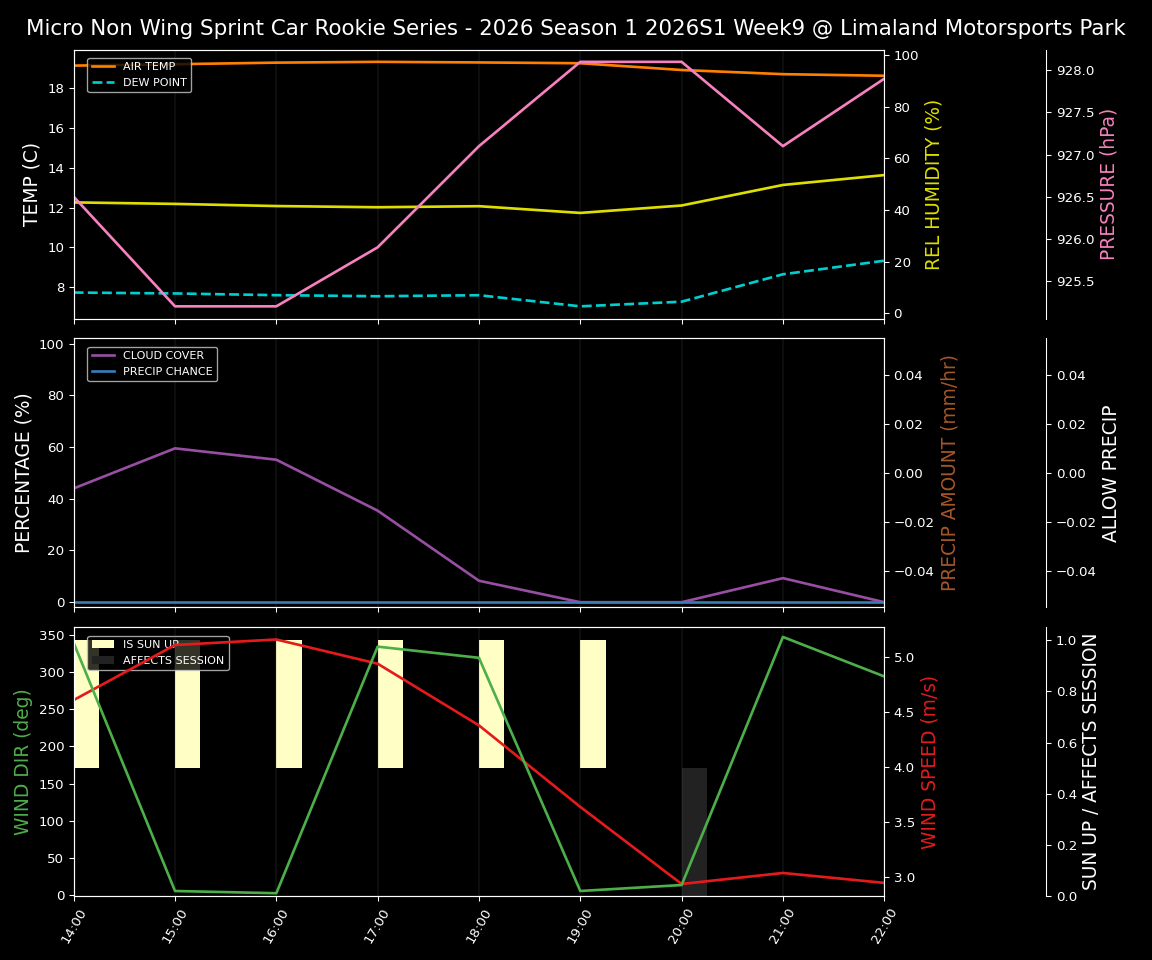The height and width of the screenshot is (960, 1152).
Task: Select the CLOUD COVER legend label
Action: tap(163, 355)
